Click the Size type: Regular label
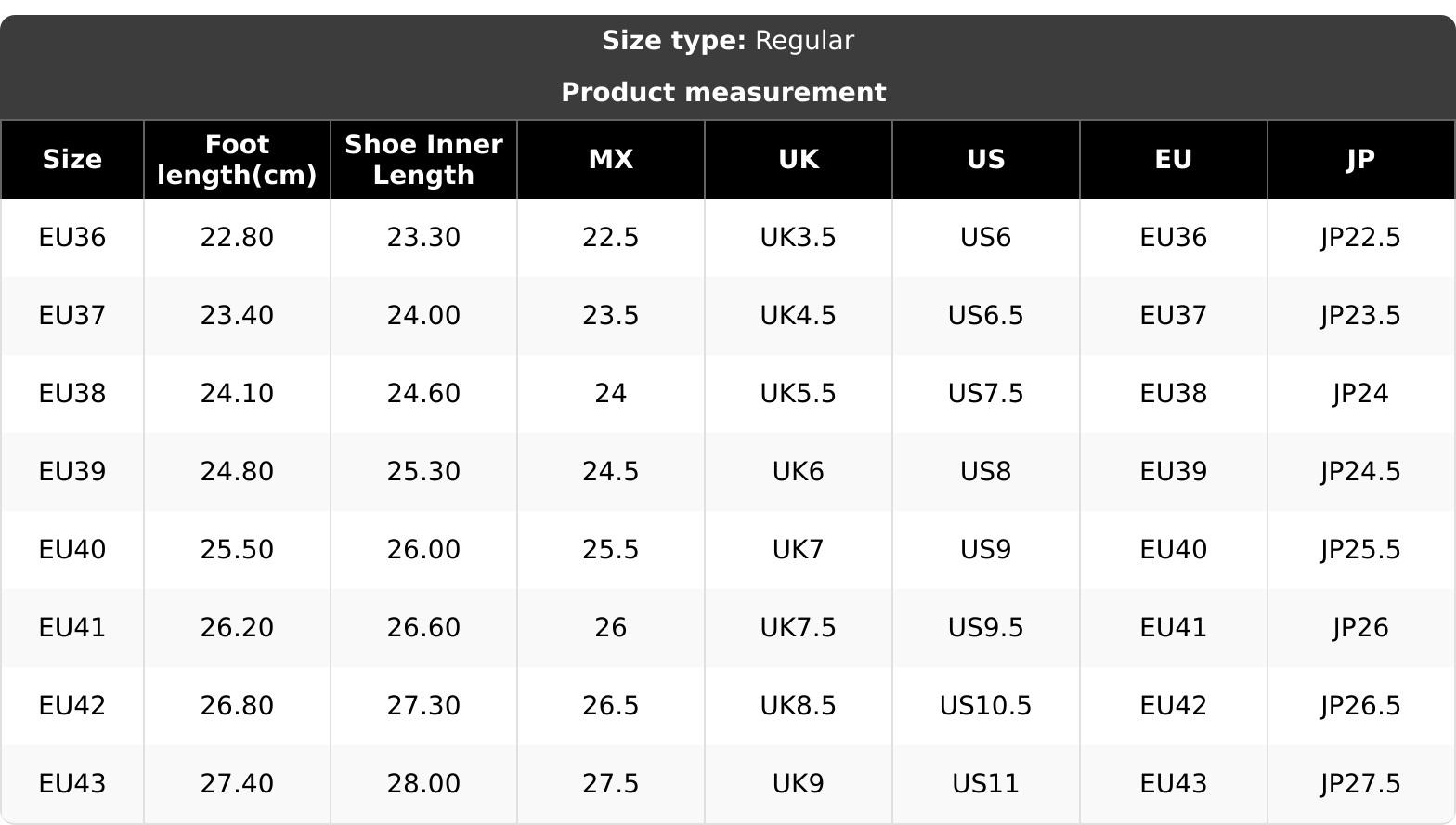Image resolution: width=1456 pixels, height=825 pixels. tap(728, 41)
